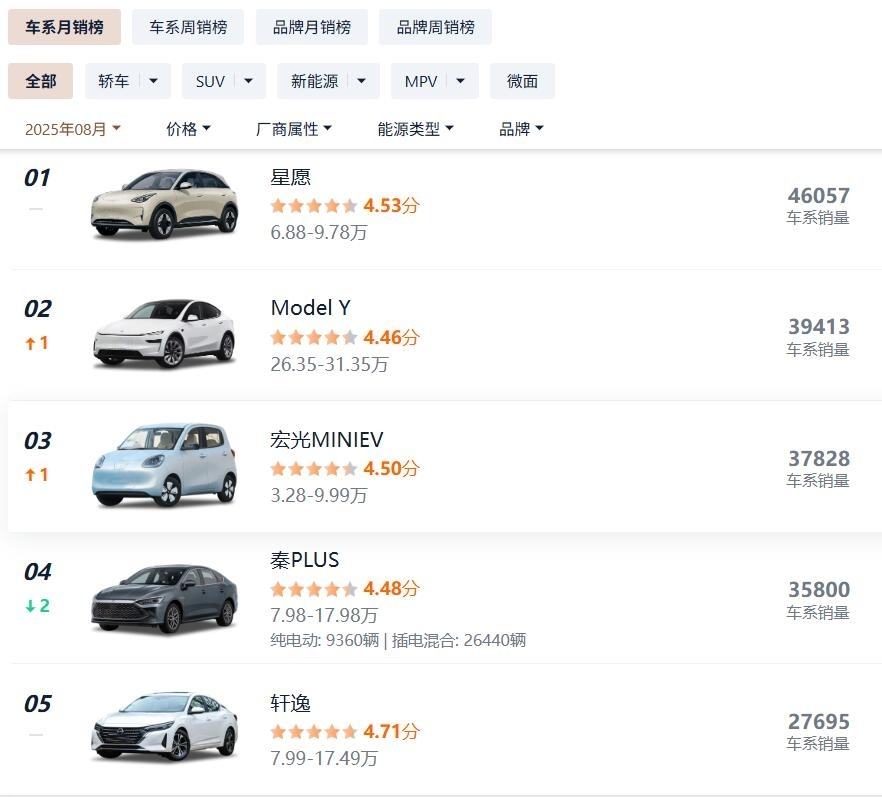Click the 27695 sales figure
Screen dimensions: 882x797
coord(818,721)
